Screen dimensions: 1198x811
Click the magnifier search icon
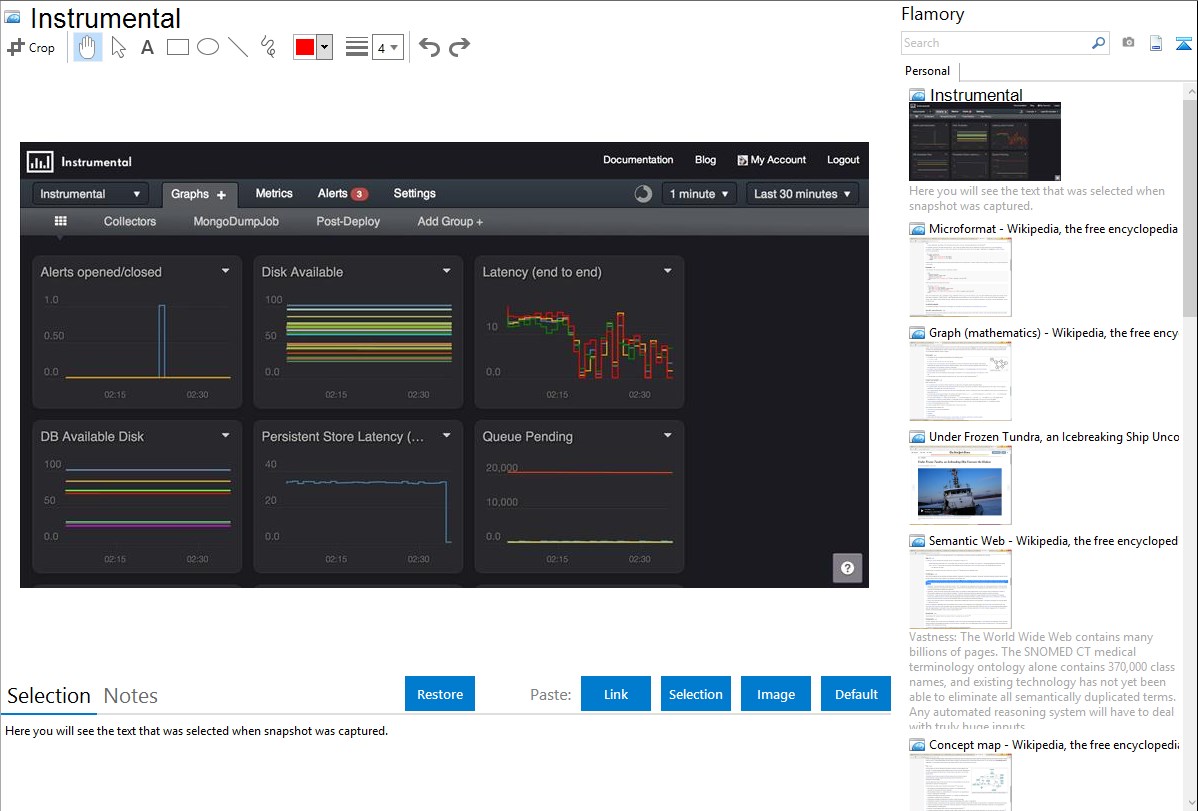[x=1098, y=43]
